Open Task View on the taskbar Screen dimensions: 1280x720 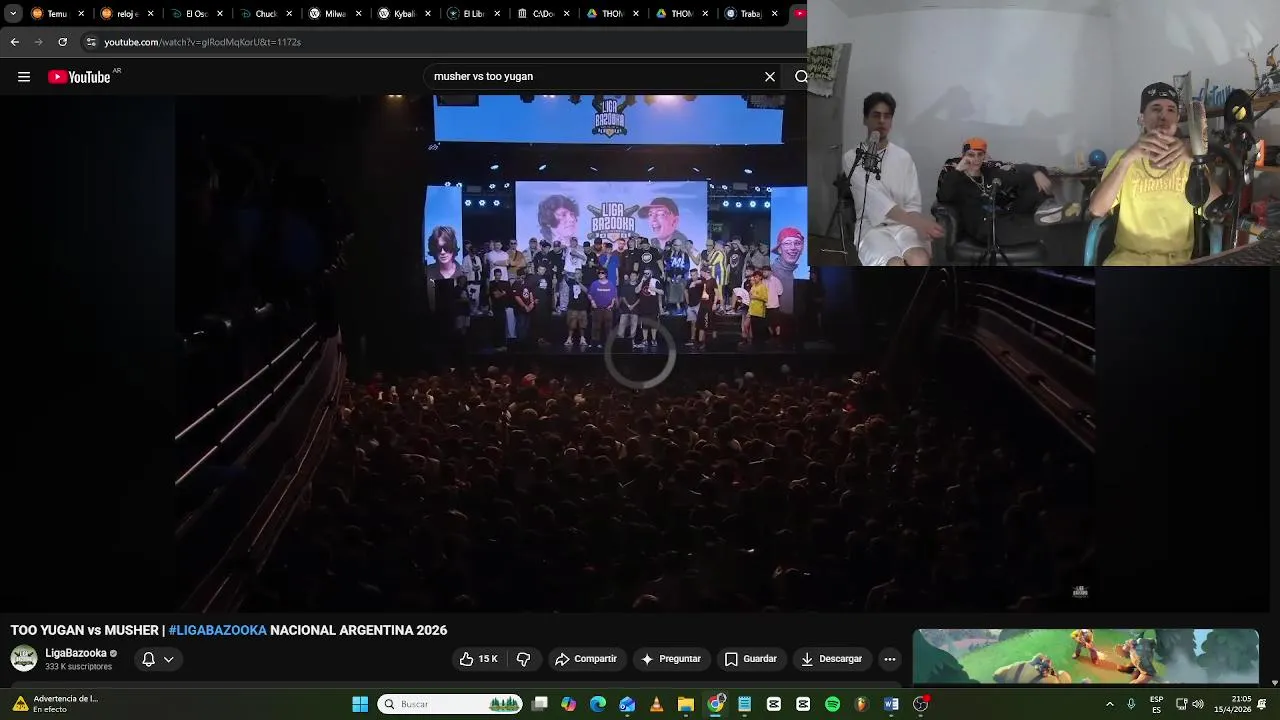540,704
